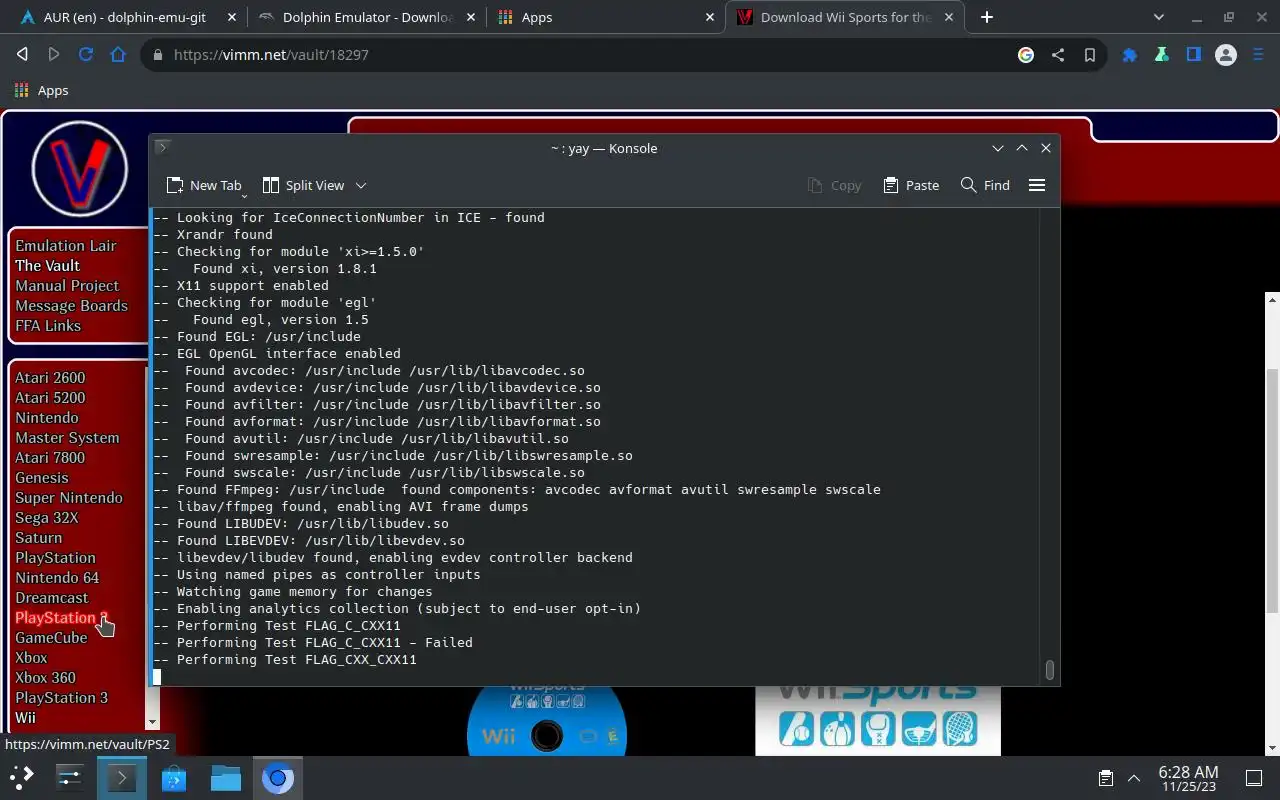This screenshot has height=800, width=1280.
Task: Open Konsole Split View
Action: [x=303, y=185]
